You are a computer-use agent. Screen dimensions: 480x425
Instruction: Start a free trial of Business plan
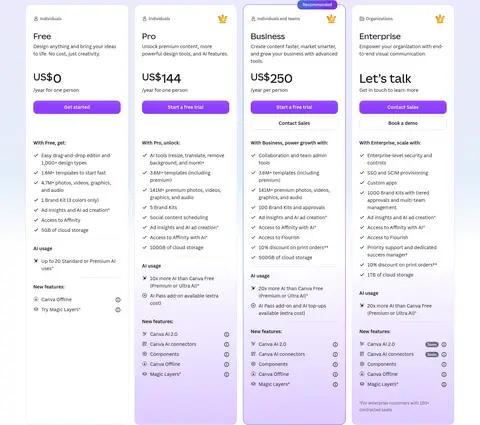click(294, 107)
